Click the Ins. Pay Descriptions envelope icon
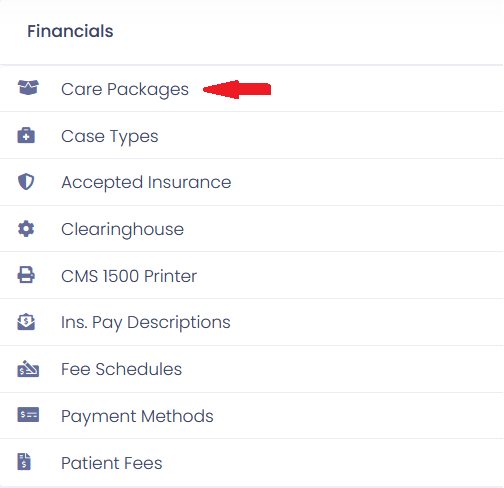The height and width of the screenshot is (488, 504). [x=26, y=322]
